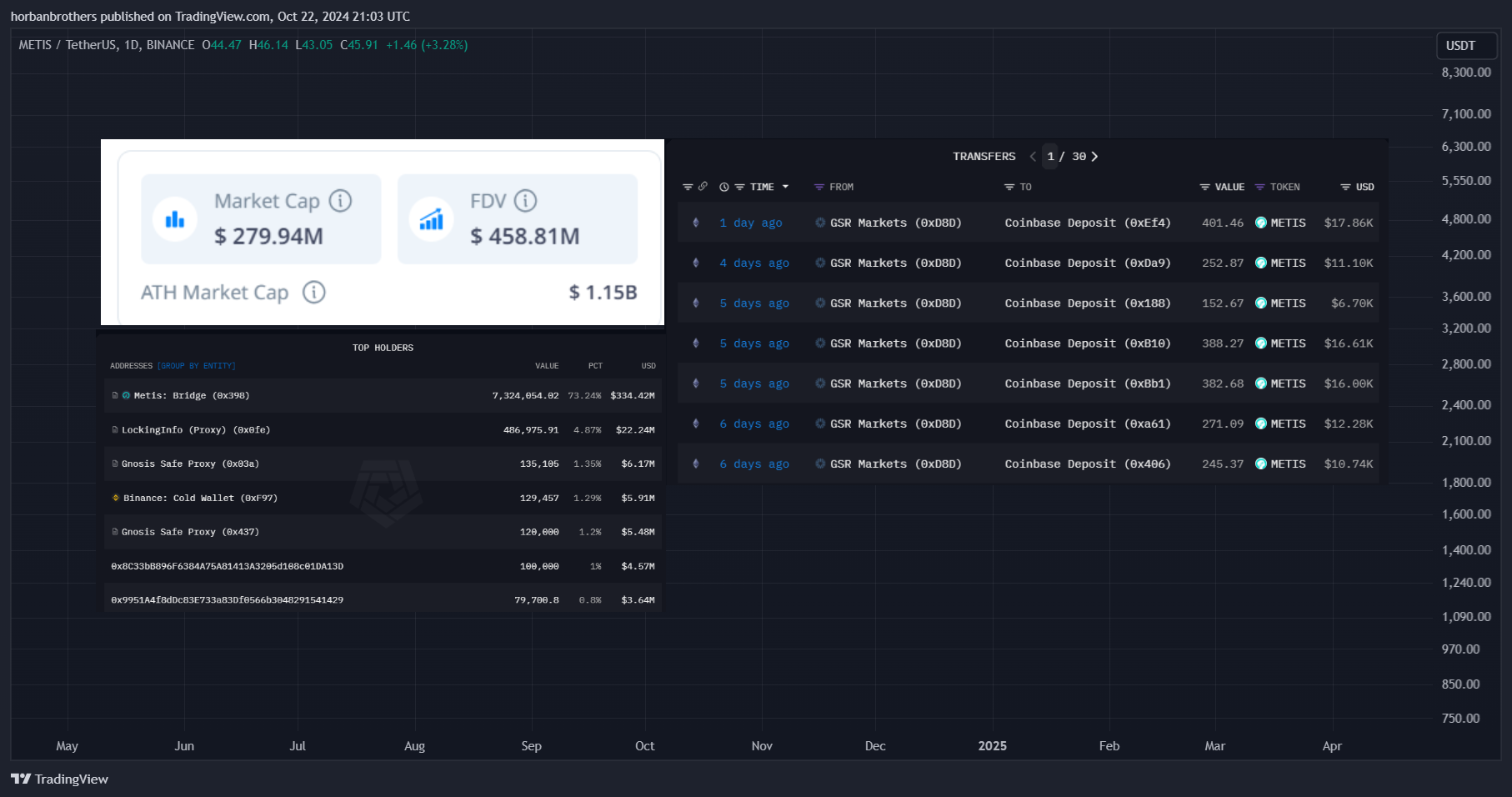Select the LockingInfo (Proxy) (0x0fe) holder
This screenshot has width=1512, height=797.
click(x=196, y=429)
